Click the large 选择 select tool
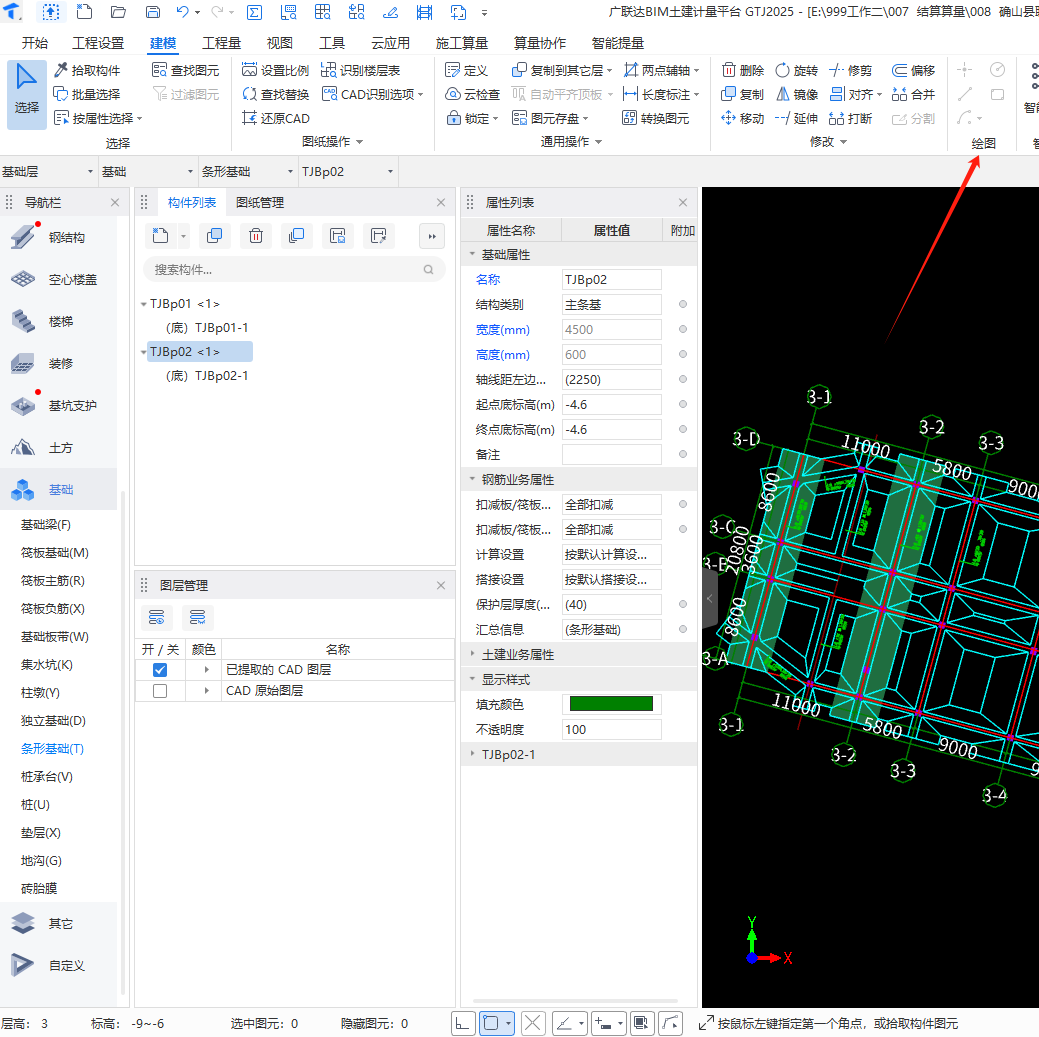1039x1037 pixels. 27,93
